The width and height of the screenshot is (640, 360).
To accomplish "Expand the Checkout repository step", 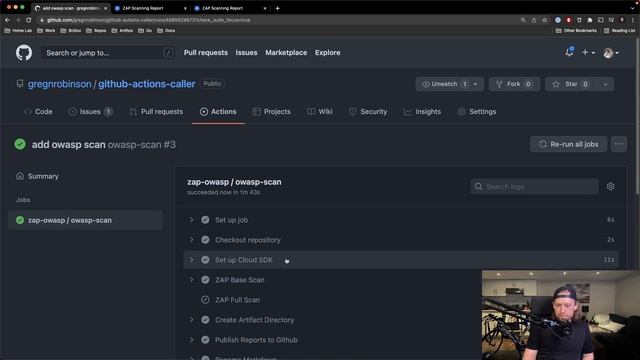I will pyautogui.click(x=191, y=240).
